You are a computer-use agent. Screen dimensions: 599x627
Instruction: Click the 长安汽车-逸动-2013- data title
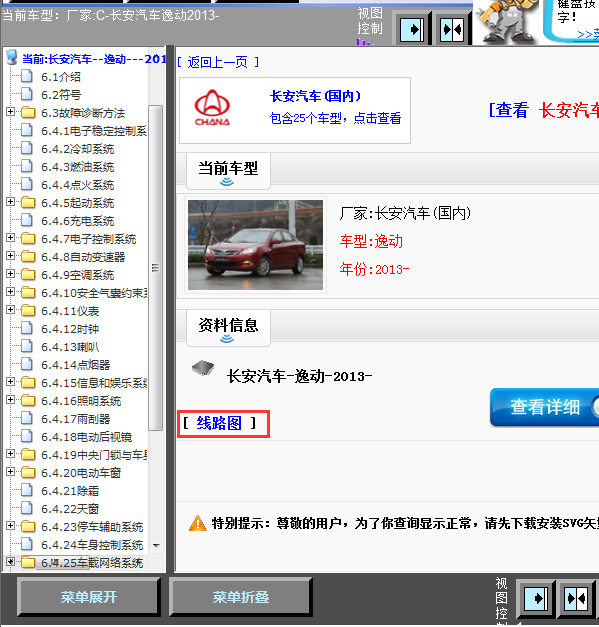coord(300,376)
